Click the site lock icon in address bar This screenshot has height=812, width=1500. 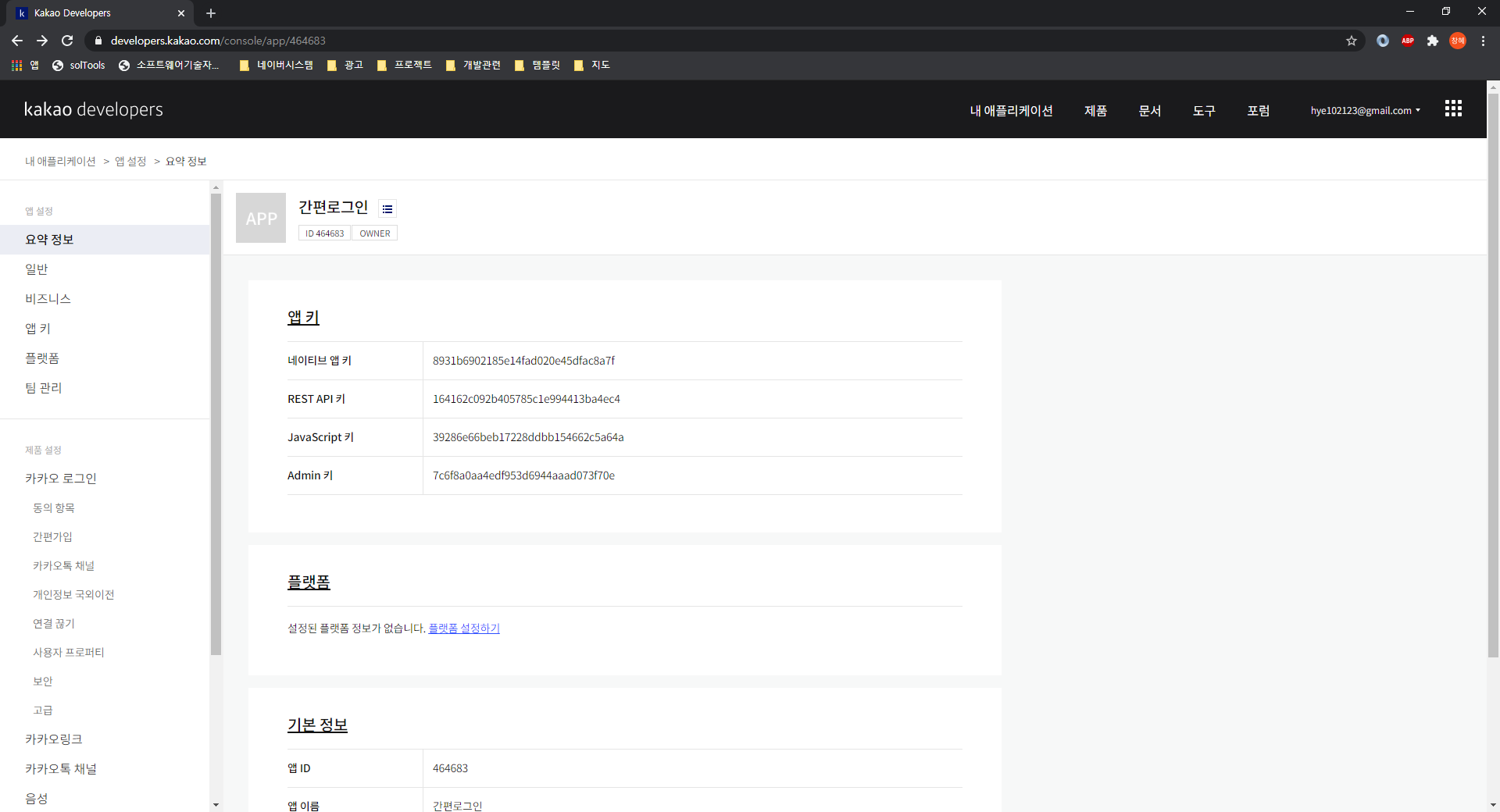98,41
